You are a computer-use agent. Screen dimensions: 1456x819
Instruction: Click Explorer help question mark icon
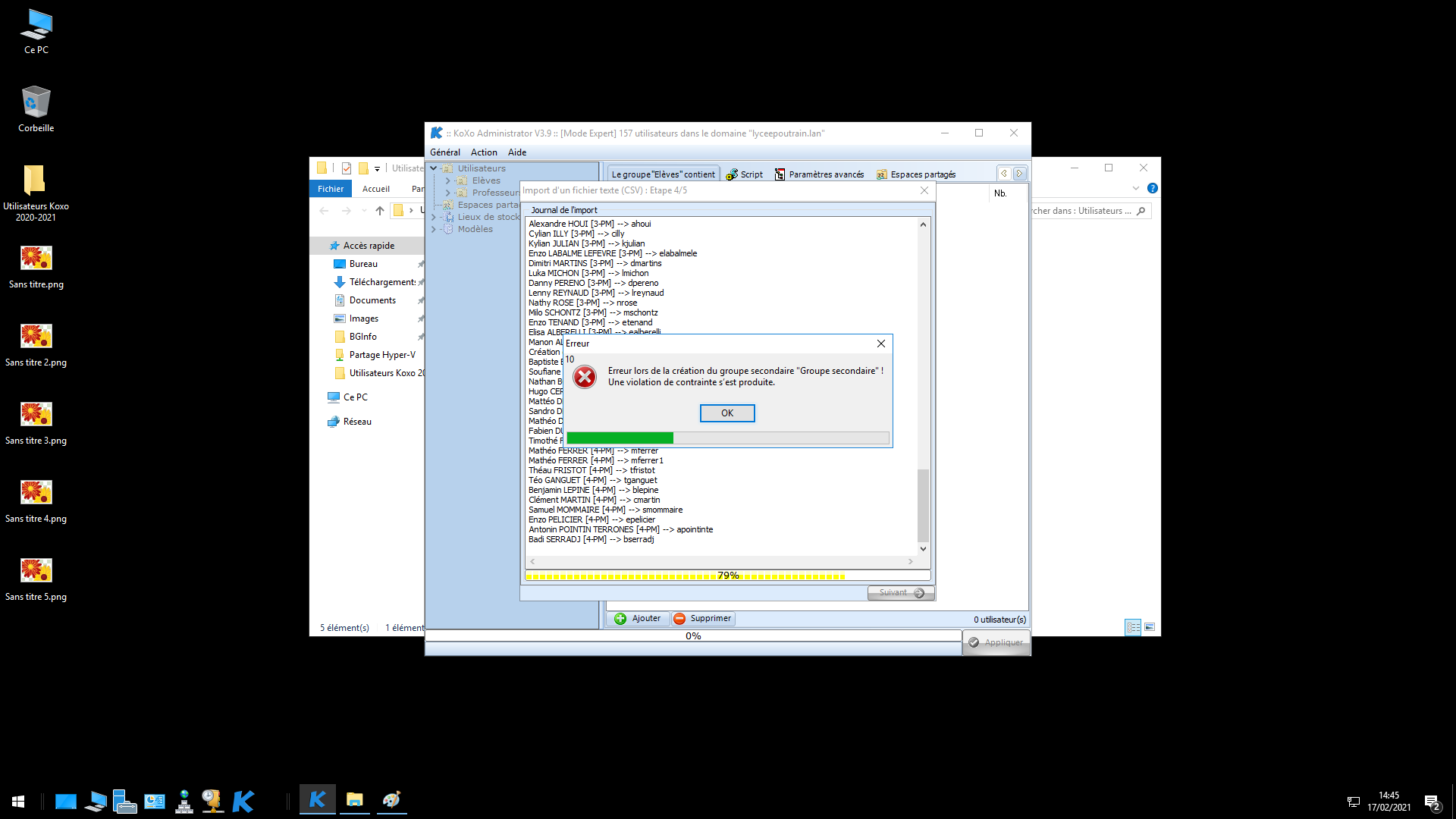pyautogui.click(x=1152, y=188)
